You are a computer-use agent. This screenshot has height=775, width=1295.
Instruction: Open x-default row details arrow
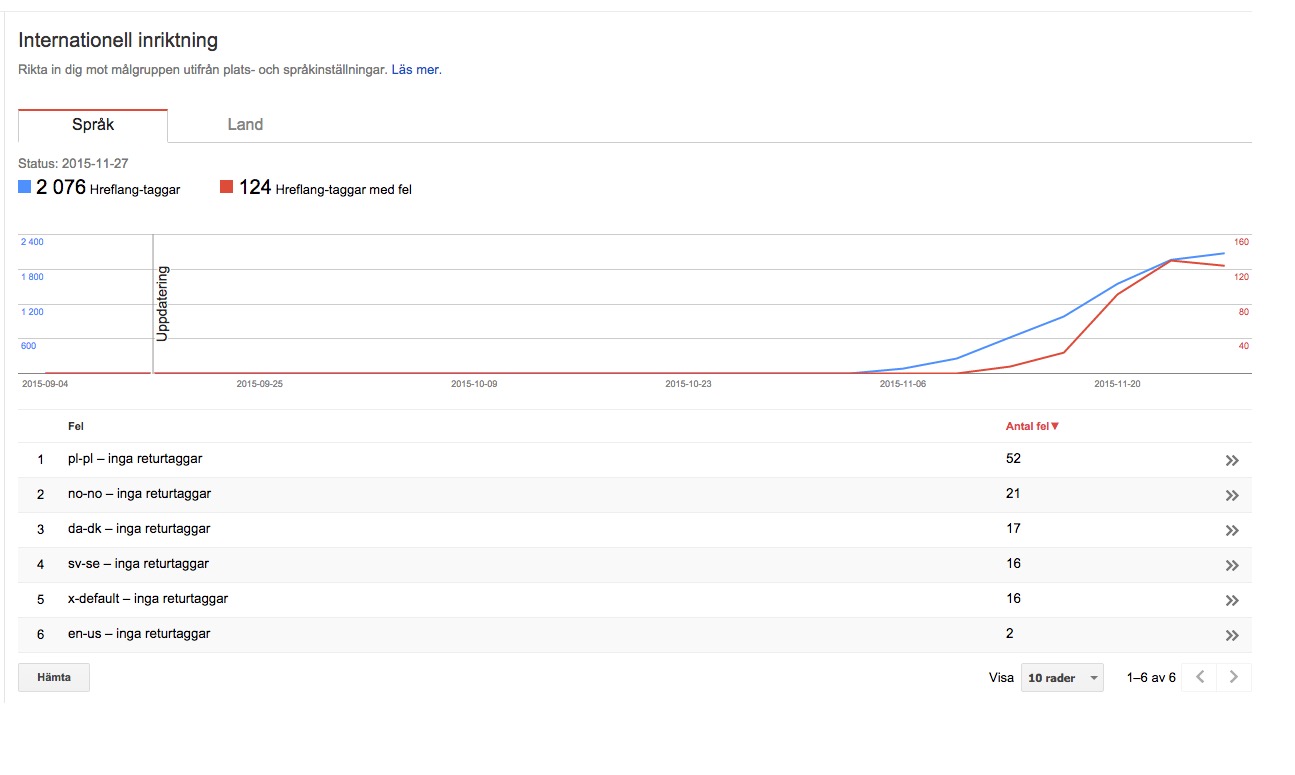coord(1231,600)
